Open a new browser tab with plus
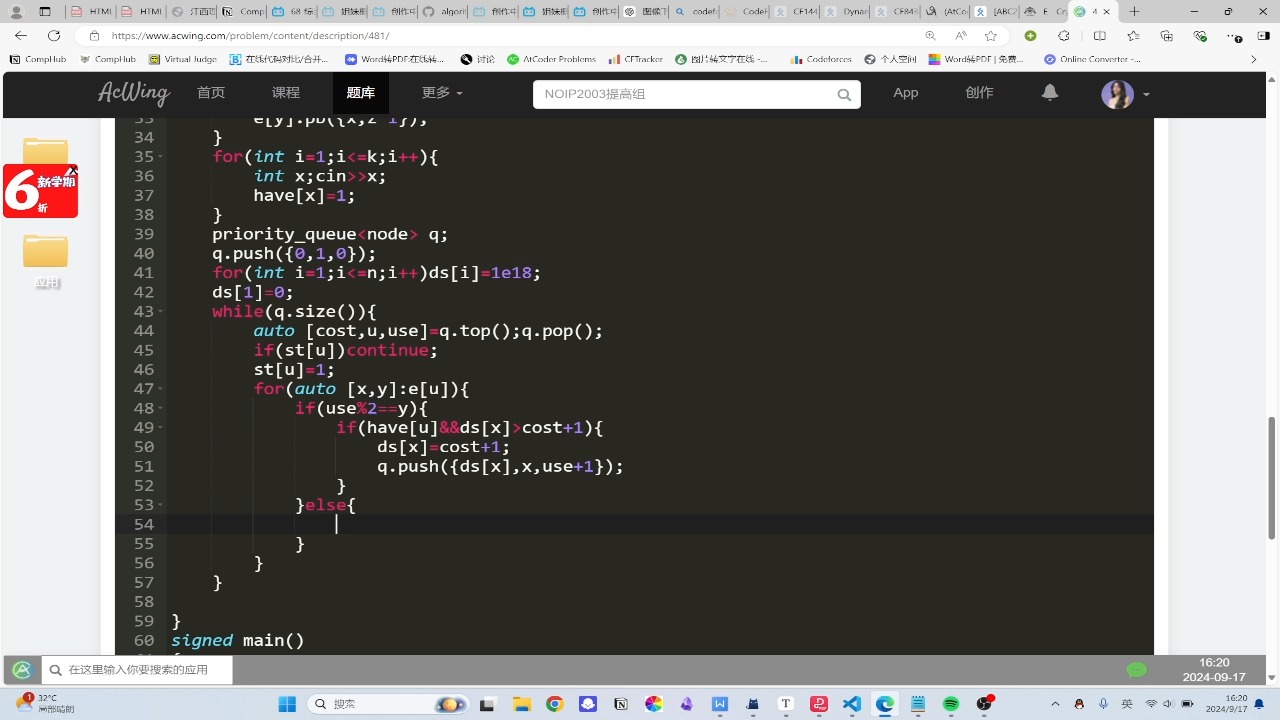This screenshot has height=720, width=1280. pyautogui.click(x=1134, y=11)
